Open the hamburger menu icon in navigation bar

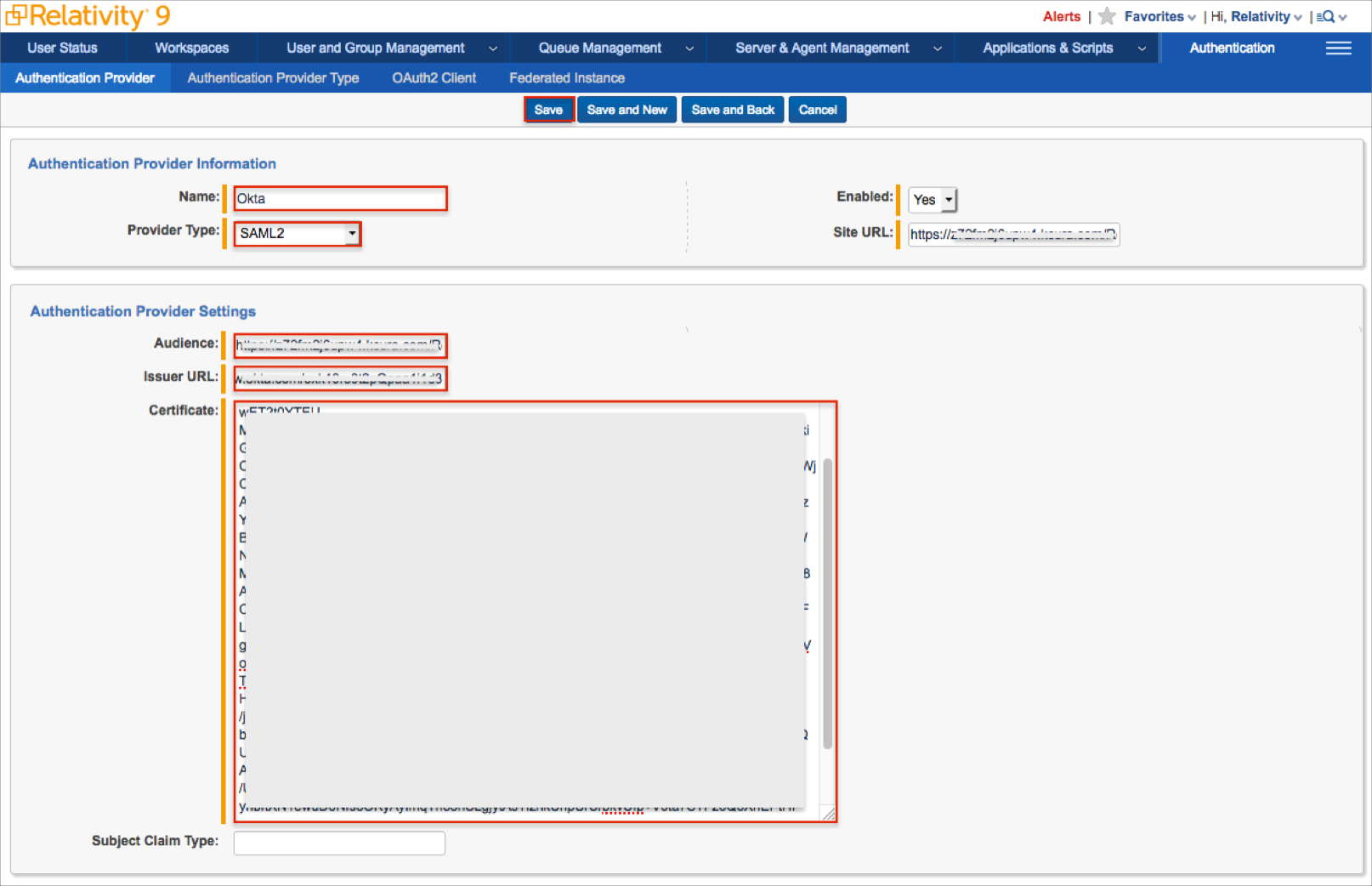click(x=1338, y=48)
